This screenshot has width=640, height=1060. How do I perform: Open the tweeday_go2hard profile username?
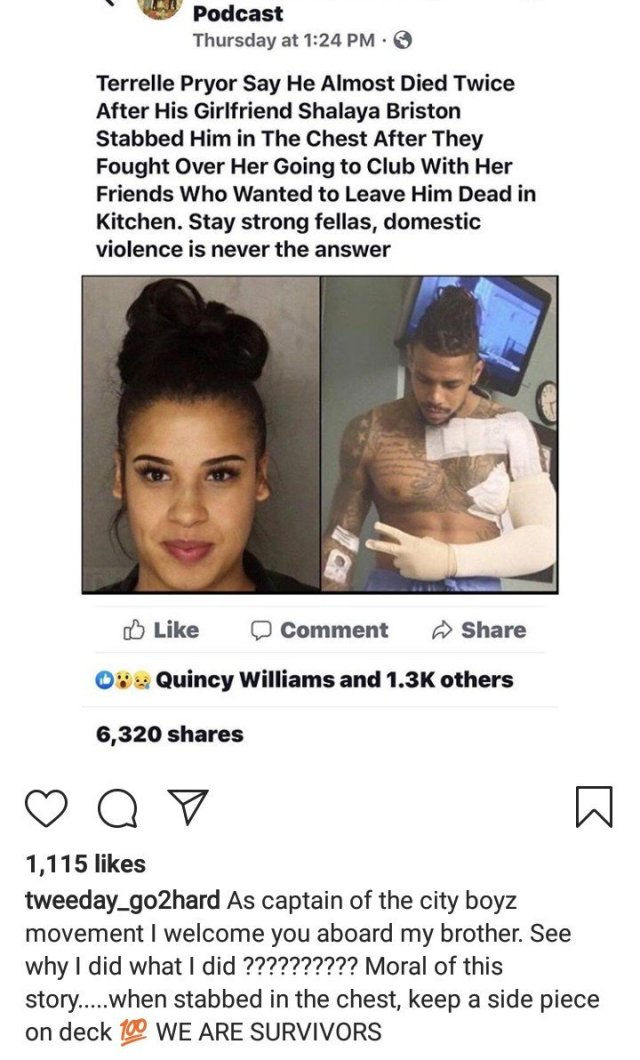[x=122, y=901]
